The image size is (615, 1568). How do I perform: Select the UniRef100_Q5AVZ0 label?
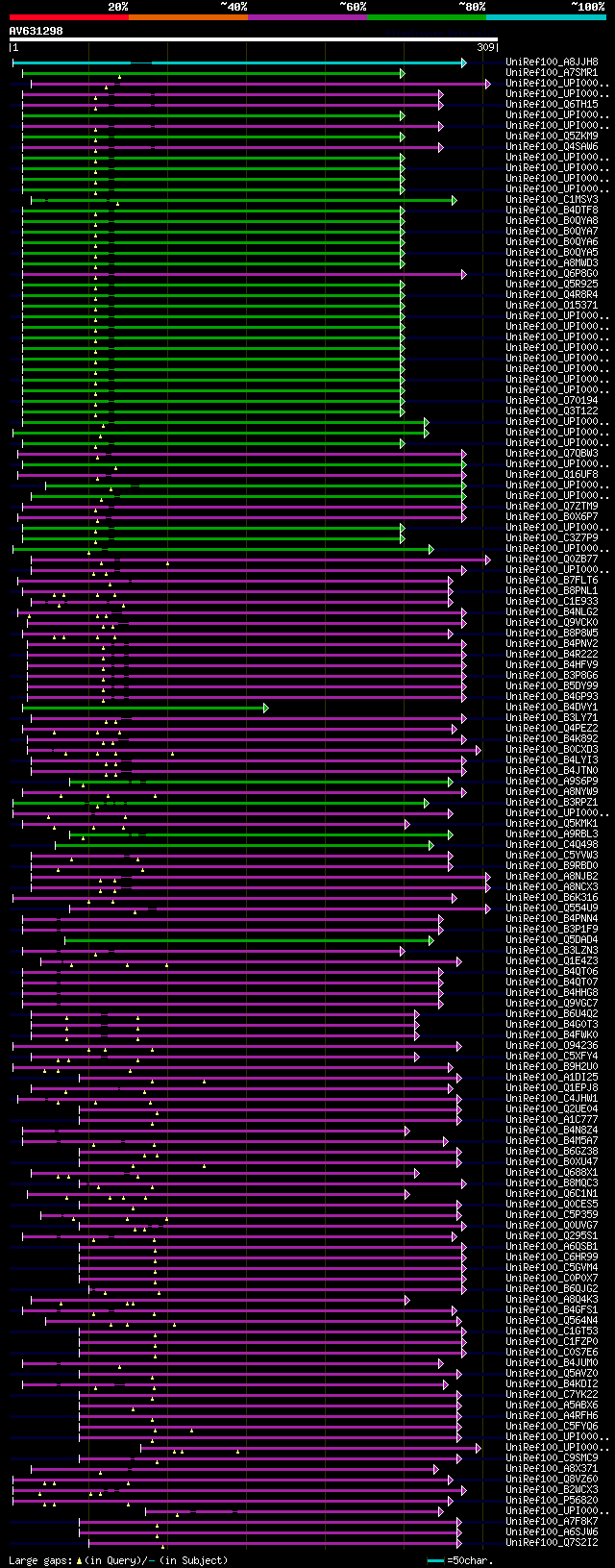(552, 1374)
